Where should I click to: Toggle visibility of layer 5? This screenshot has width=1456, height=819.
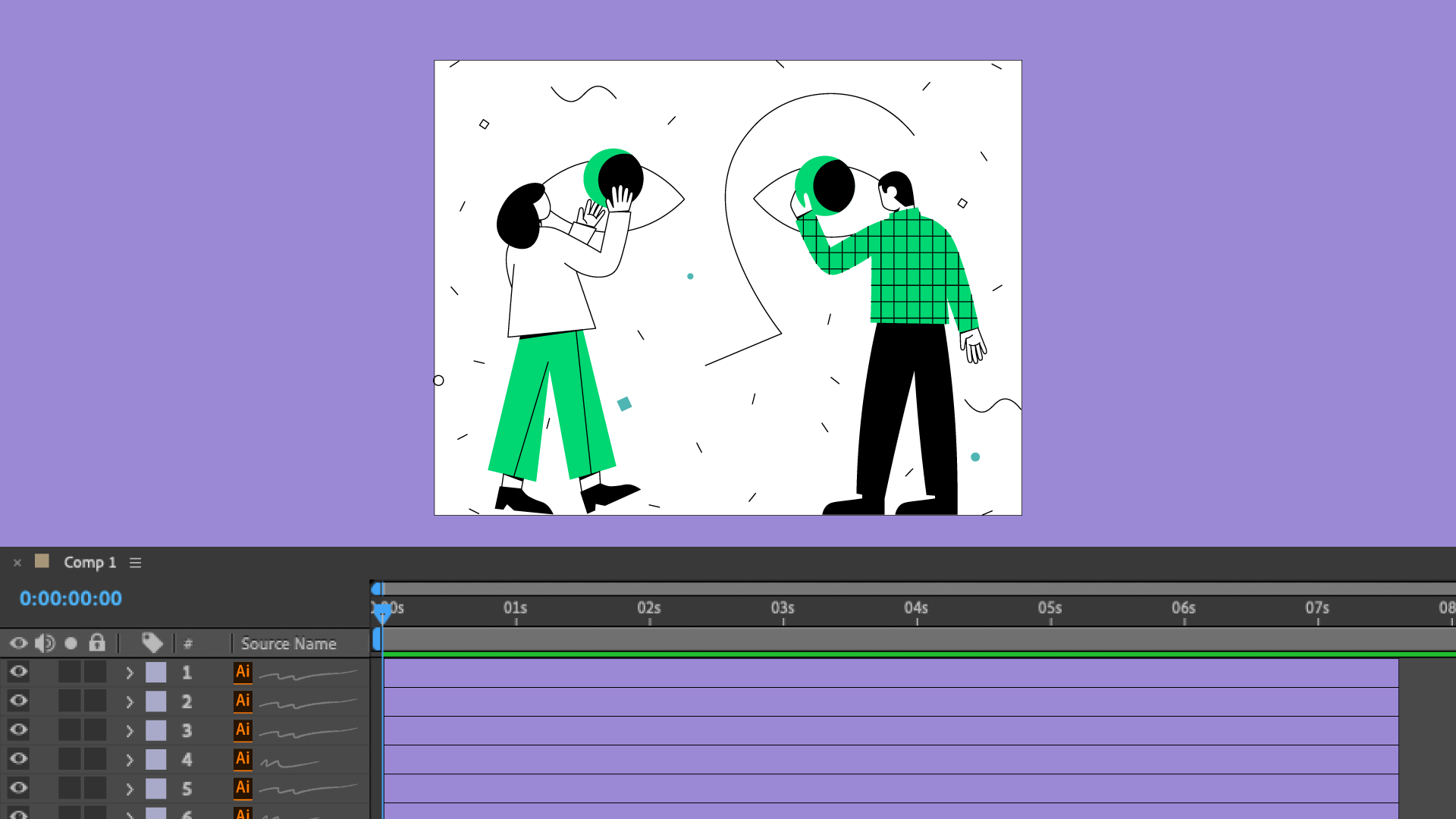pyautogui.click(x=18, y=788)
